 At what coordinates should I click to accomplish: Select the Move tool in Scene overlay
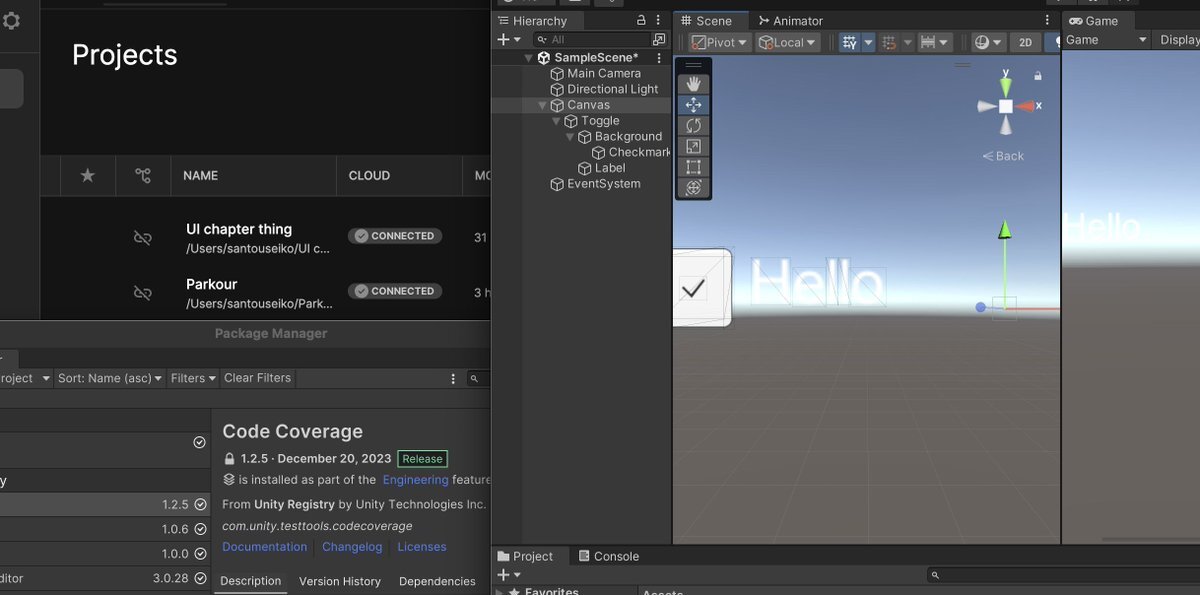pyautogui.click(x=693, y=105)
